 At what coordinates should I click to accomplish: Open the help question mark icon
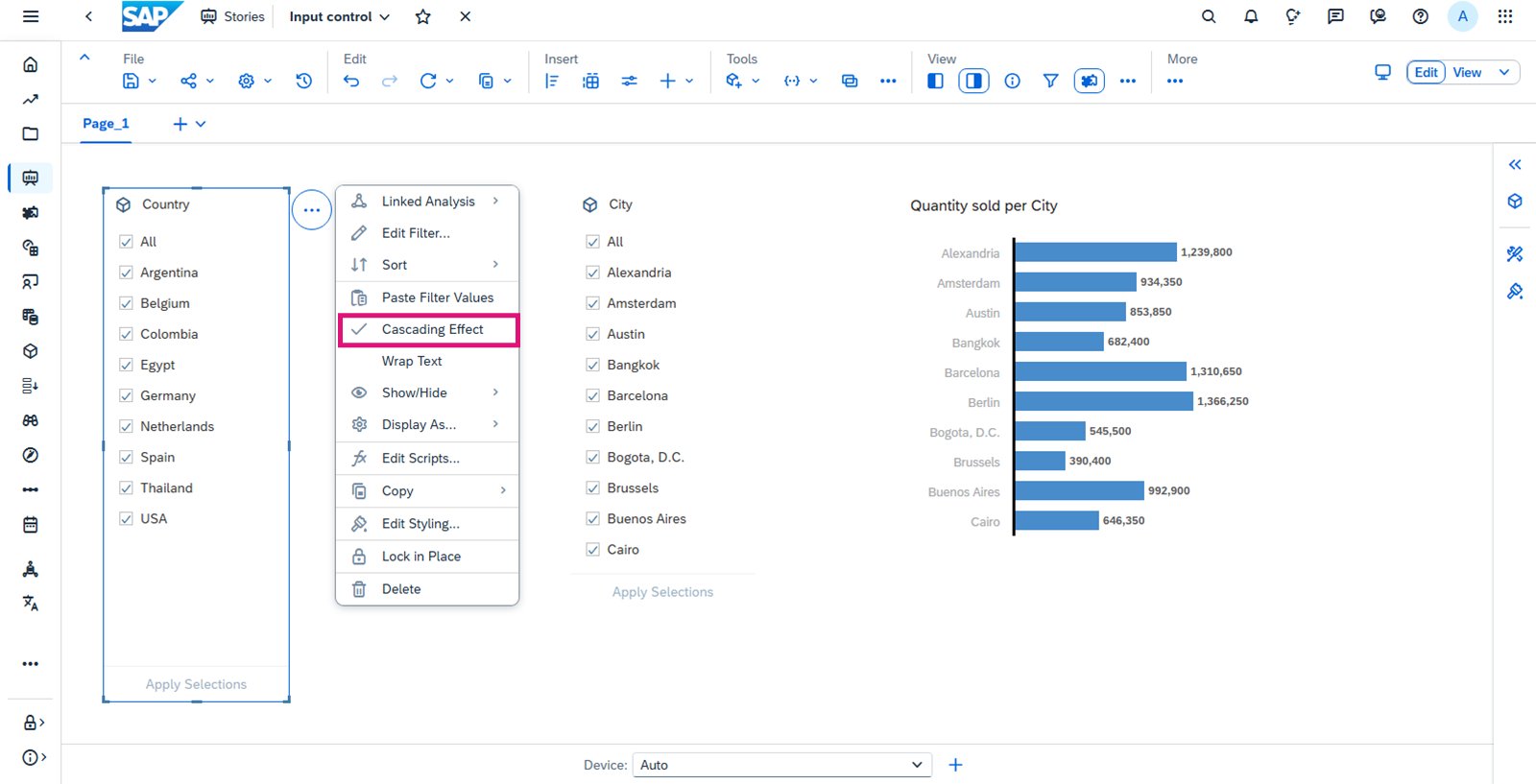(x=1420, y=16)
